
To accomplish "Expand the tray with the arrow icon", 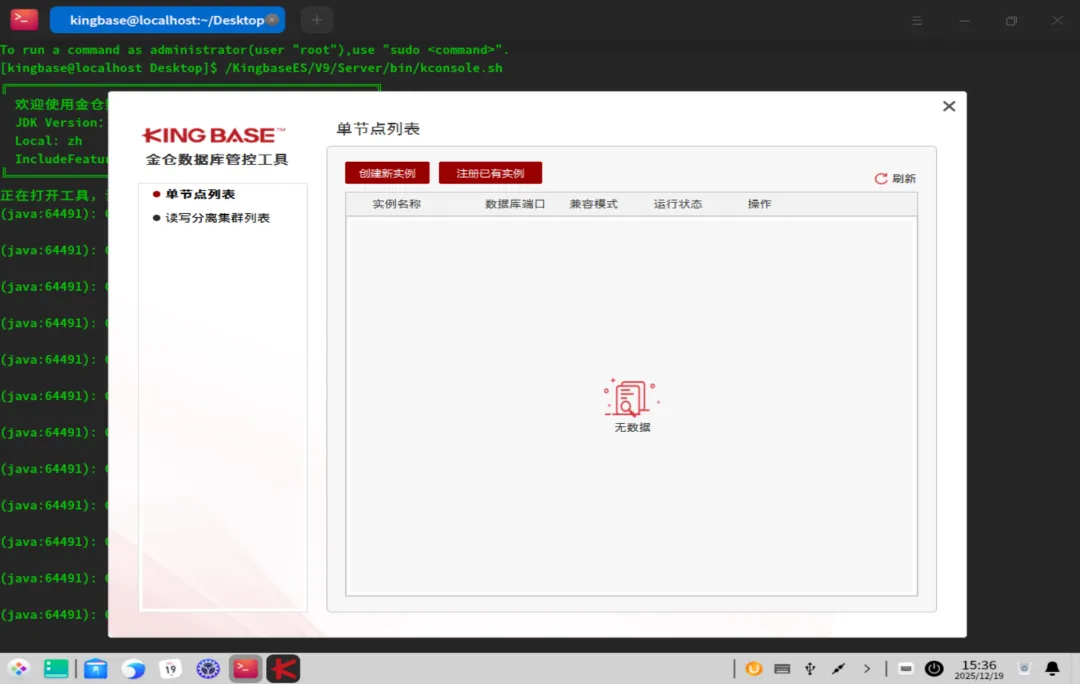I will pyautogui.click(x=866, y=668).
